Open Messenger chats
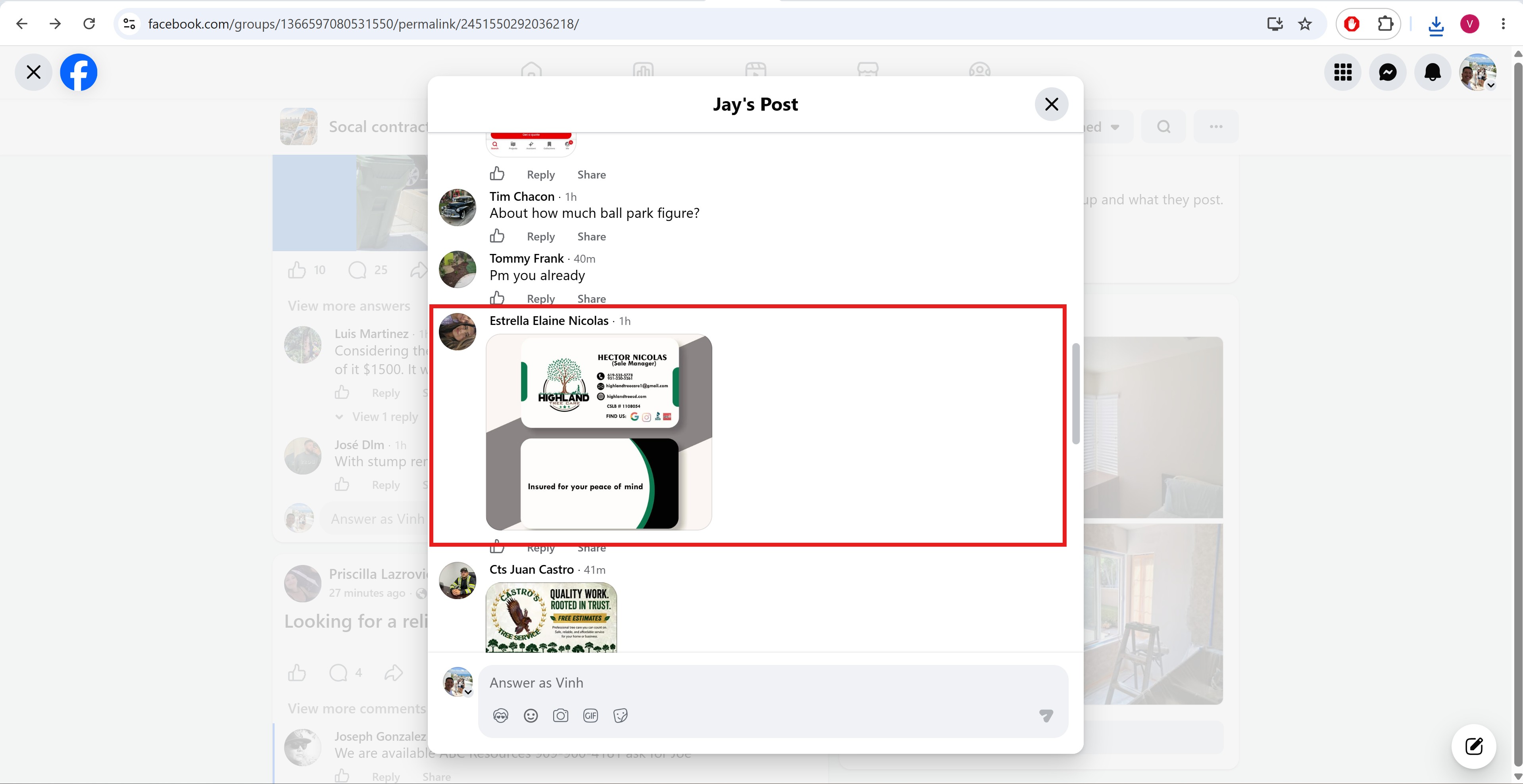 click(x=1388, y=72)
